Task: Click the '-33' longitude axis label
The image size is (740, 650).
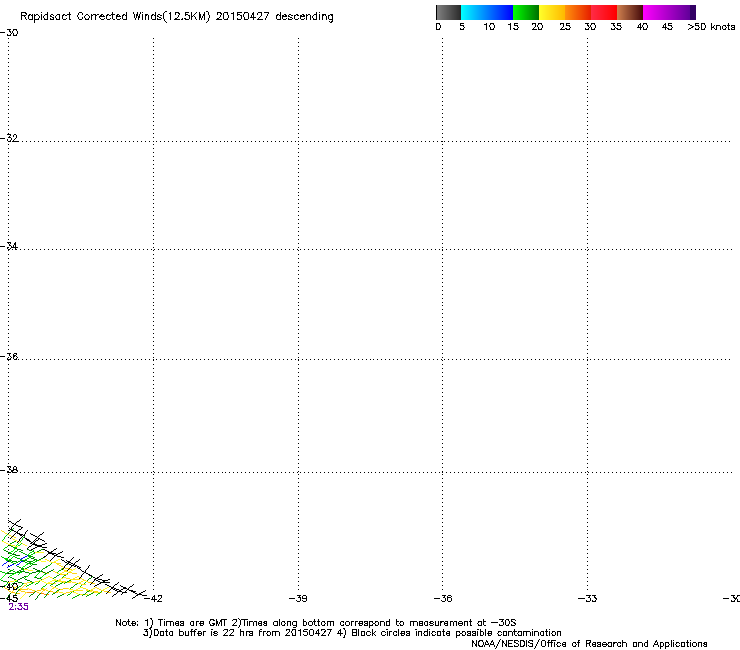Action: click(x=588, y=599)
